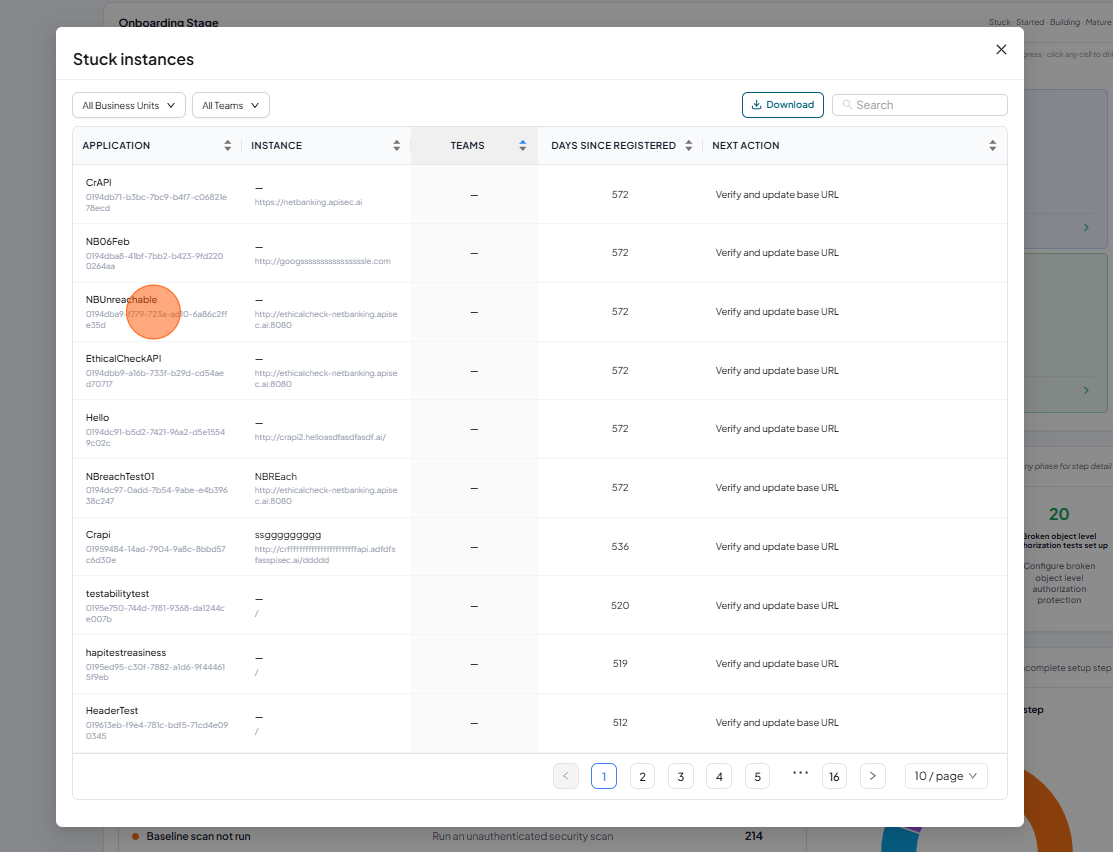
Task: Open the All Teams dropdown
Action: click(231, 105)
